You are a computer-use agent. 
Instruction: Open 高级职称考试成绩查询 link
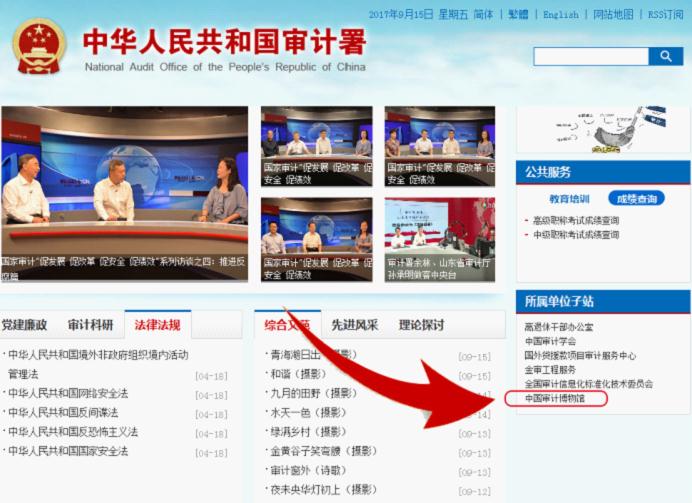tap(576, 221)
